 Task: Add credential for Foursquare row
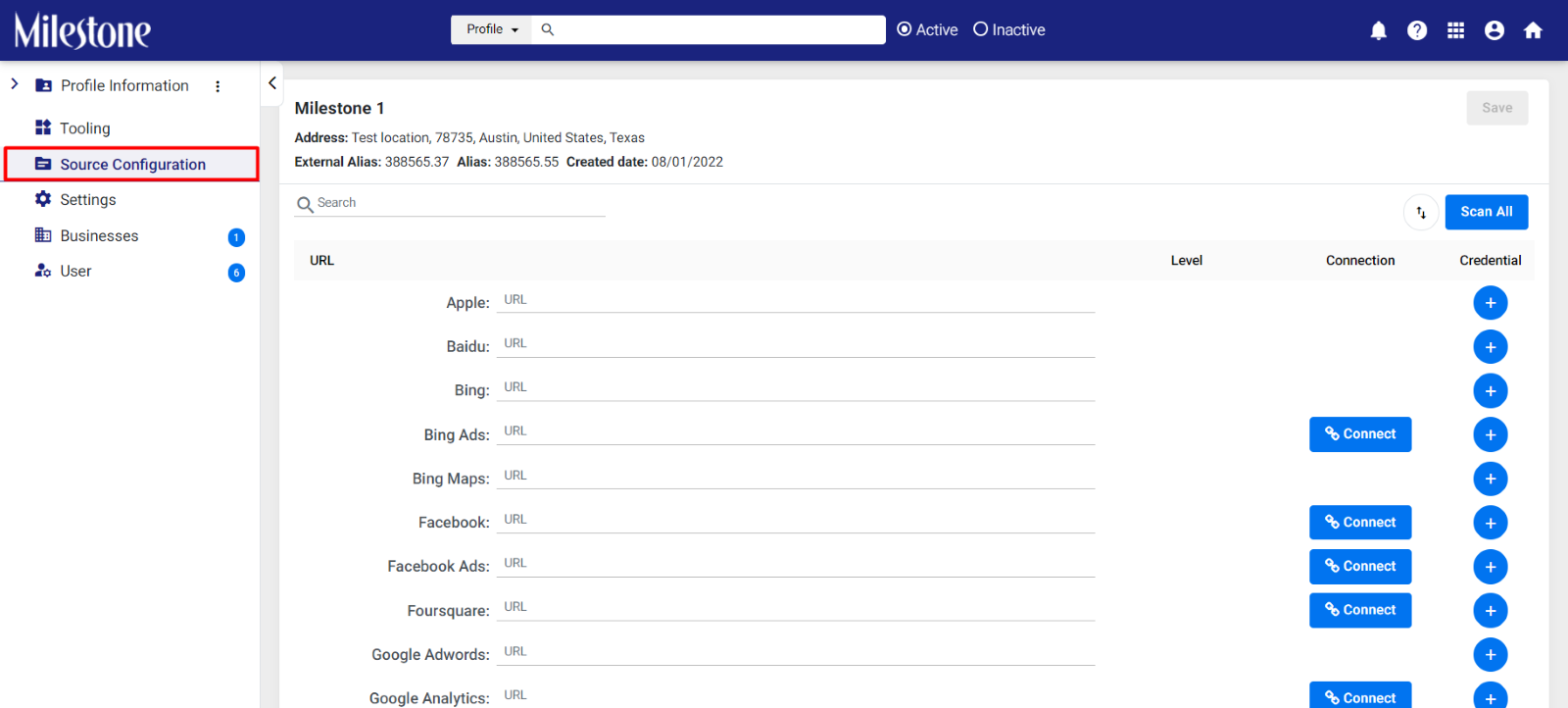[1491, 611]
